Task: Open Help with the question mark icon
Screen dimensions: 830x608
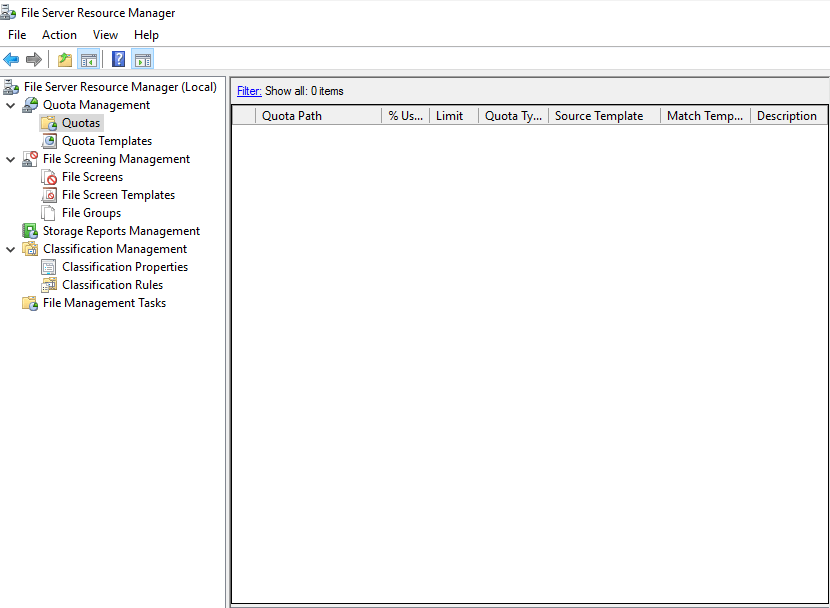Action: click(x=119, y=59)
